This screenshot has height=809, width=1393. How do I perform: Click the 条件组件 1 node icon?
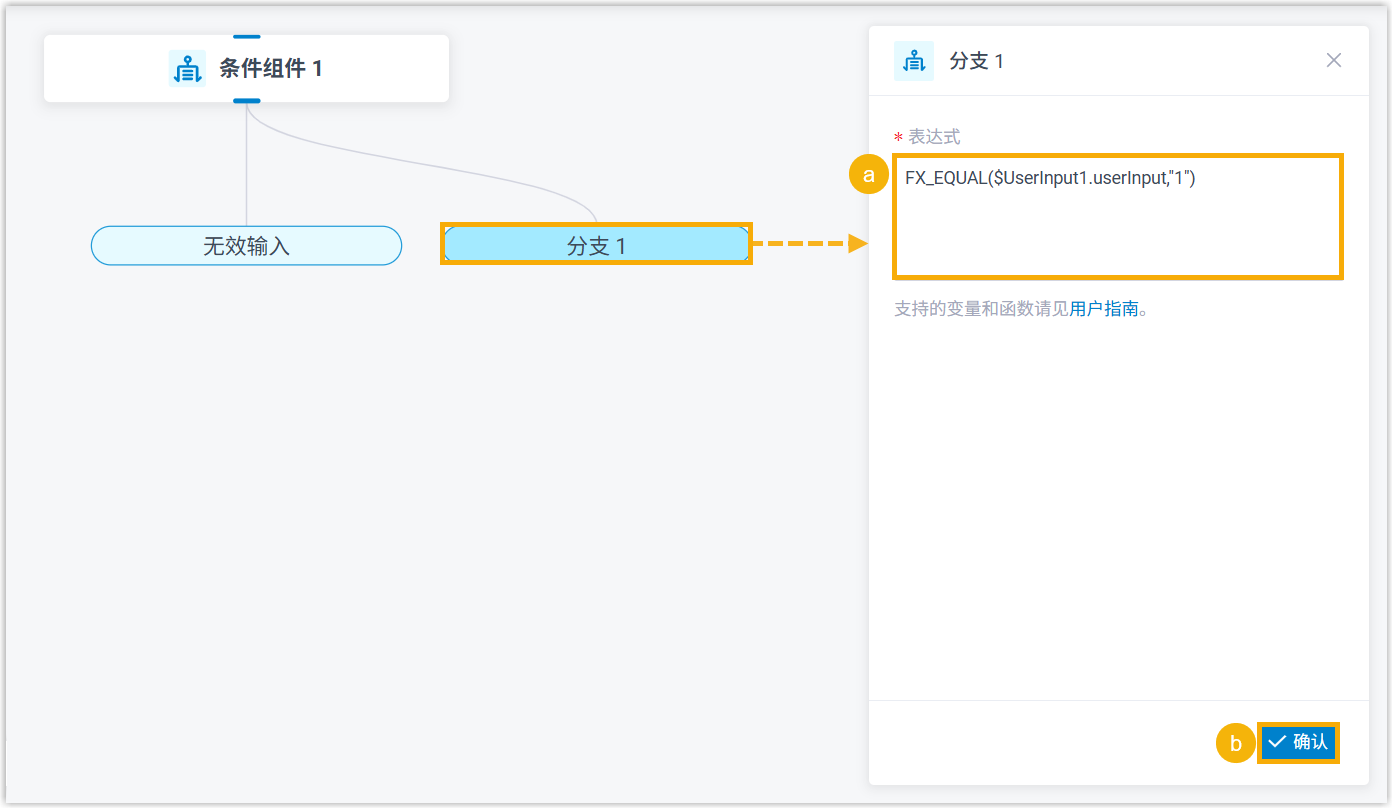187,69
